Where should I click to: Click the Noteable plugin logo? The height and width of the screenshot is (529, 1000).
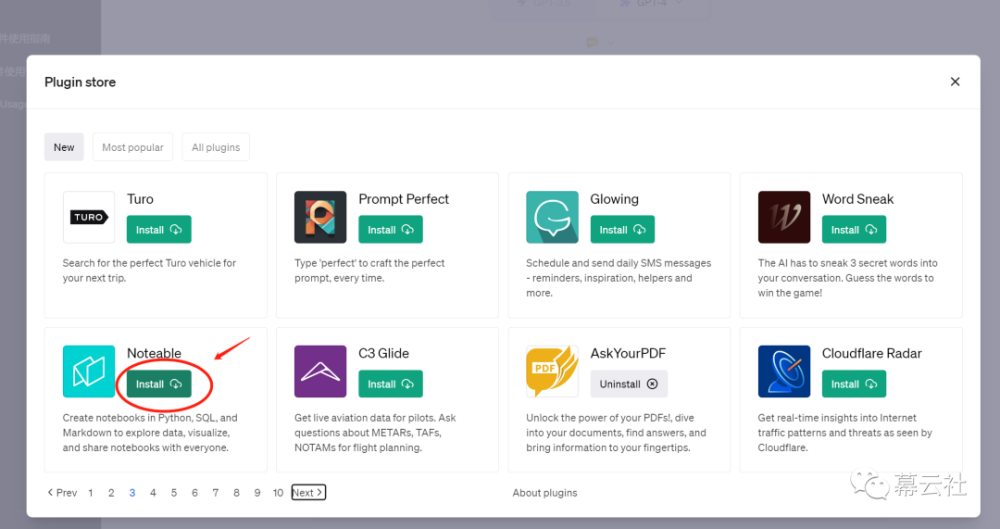point(89,371)
